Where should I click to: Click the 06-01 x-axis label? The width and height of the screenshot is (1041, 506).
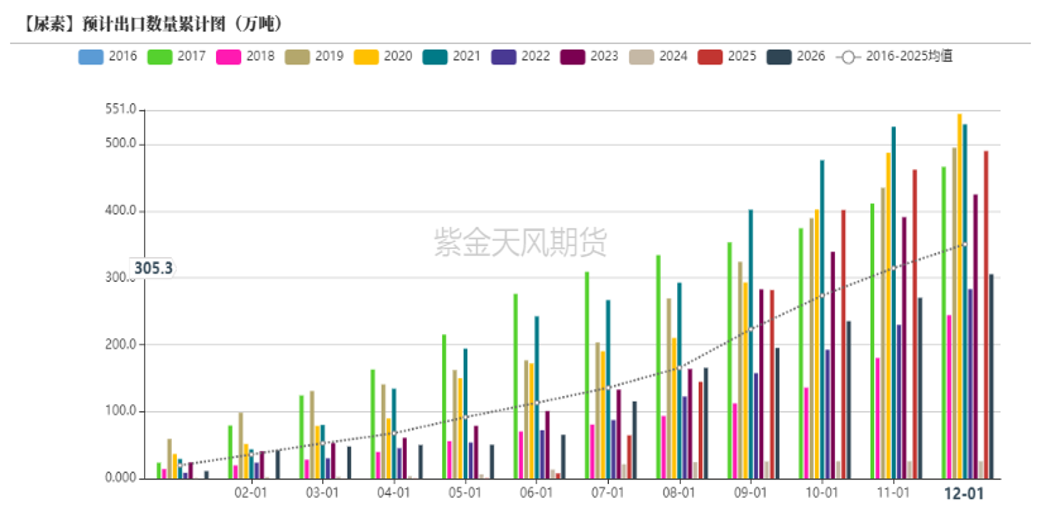[536, 494]
